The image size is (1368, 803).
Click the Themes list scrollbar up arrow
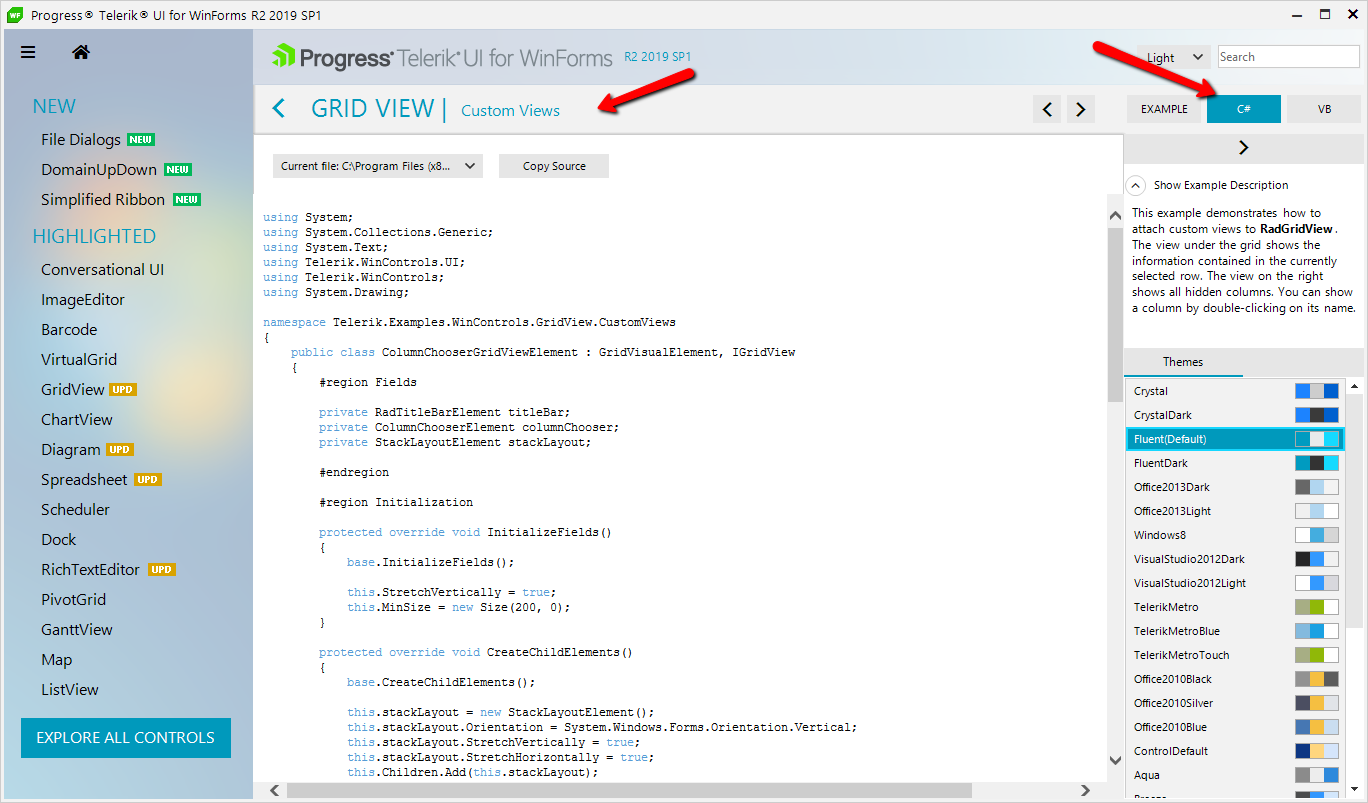coord(1354,386)
